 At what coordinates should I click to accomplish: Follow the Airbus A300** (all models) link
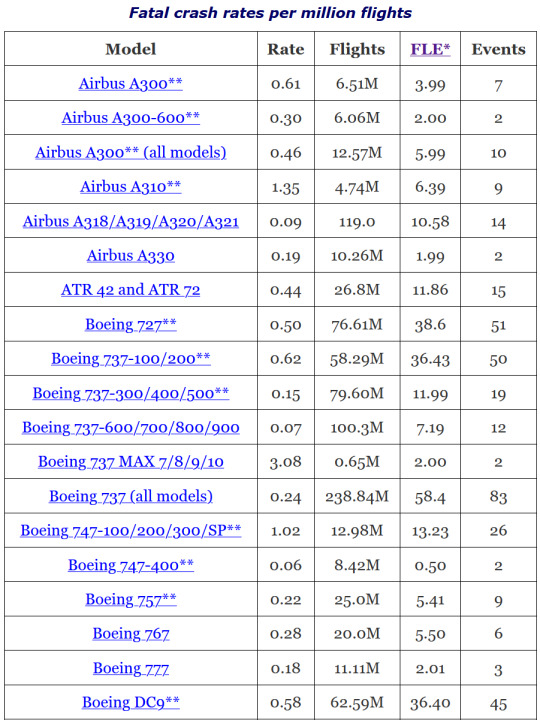(130, 152)
